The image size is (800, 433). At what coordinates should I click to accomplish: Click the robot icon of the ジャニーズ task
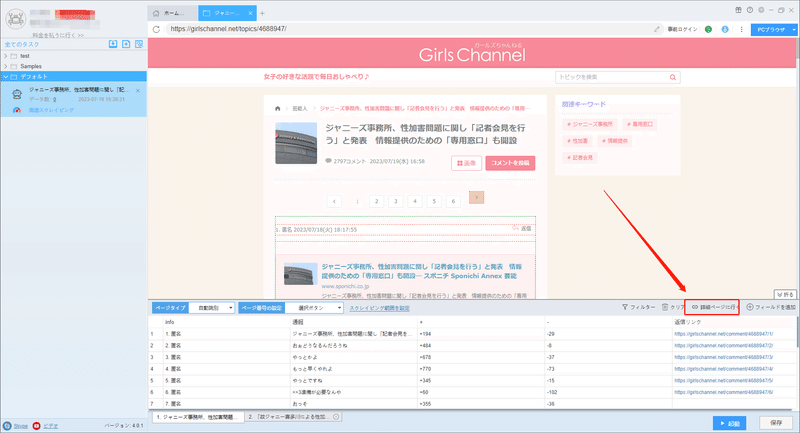17,94
